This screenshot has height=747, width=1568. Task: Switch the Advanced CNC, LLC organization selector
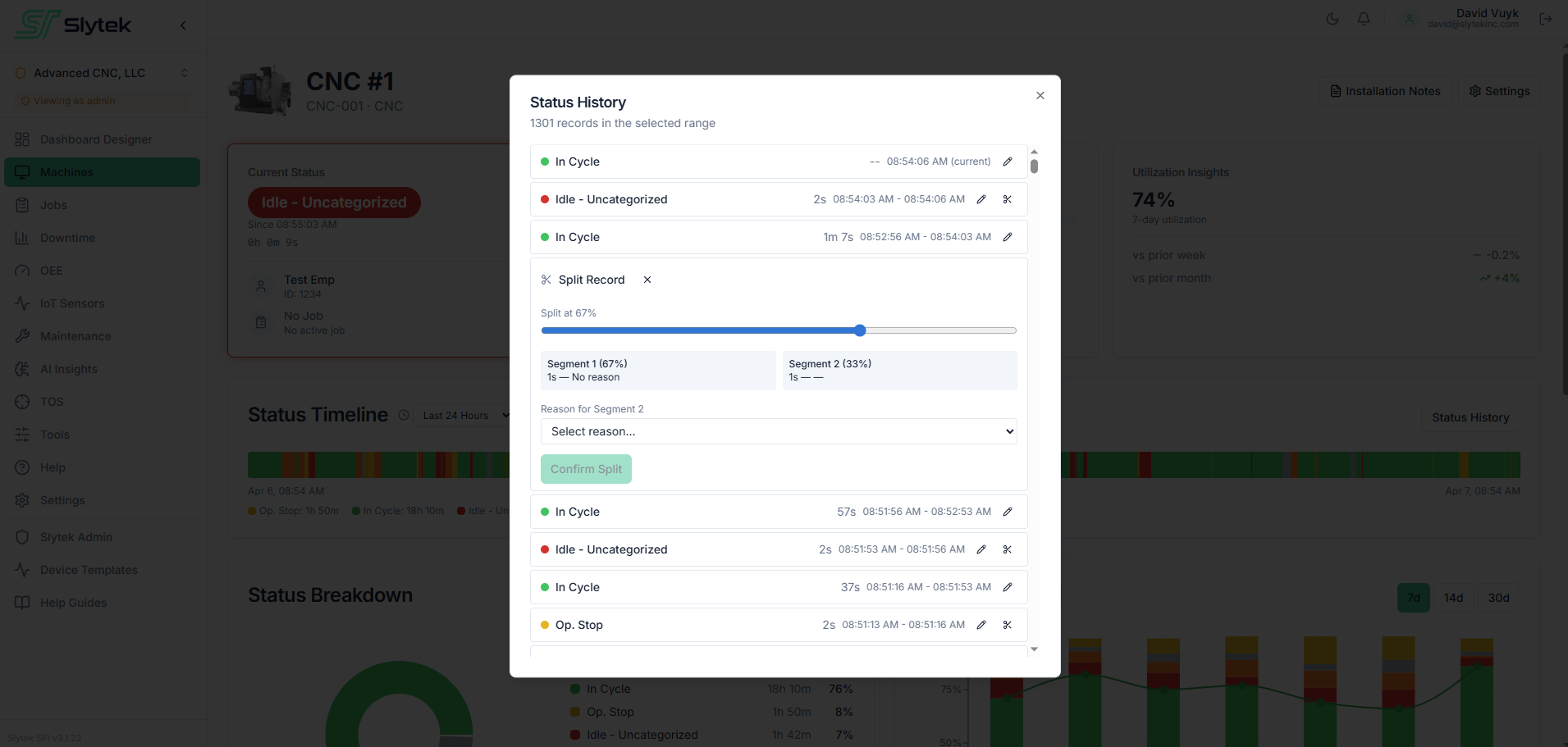(103, 73)
